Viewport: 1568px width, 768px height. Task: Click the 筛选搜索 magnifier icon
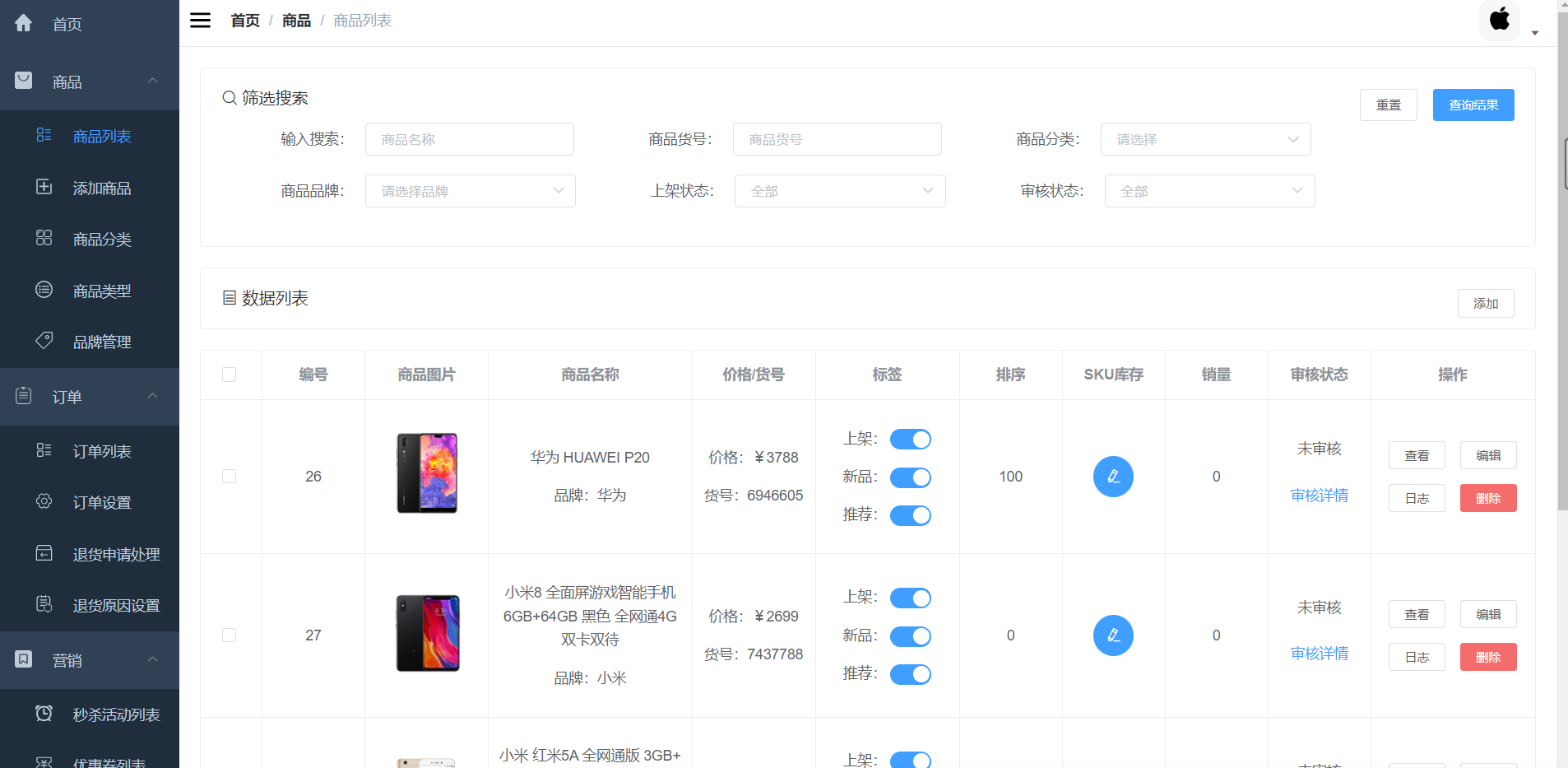click(x=230, y=98)
